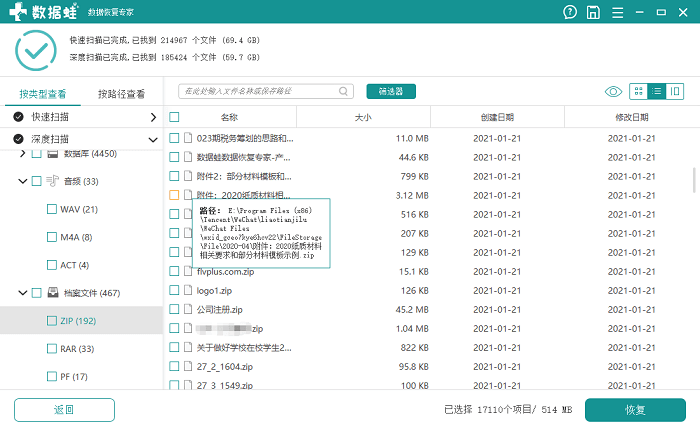Toggle the eye preview icon

(x=613, y=92)
